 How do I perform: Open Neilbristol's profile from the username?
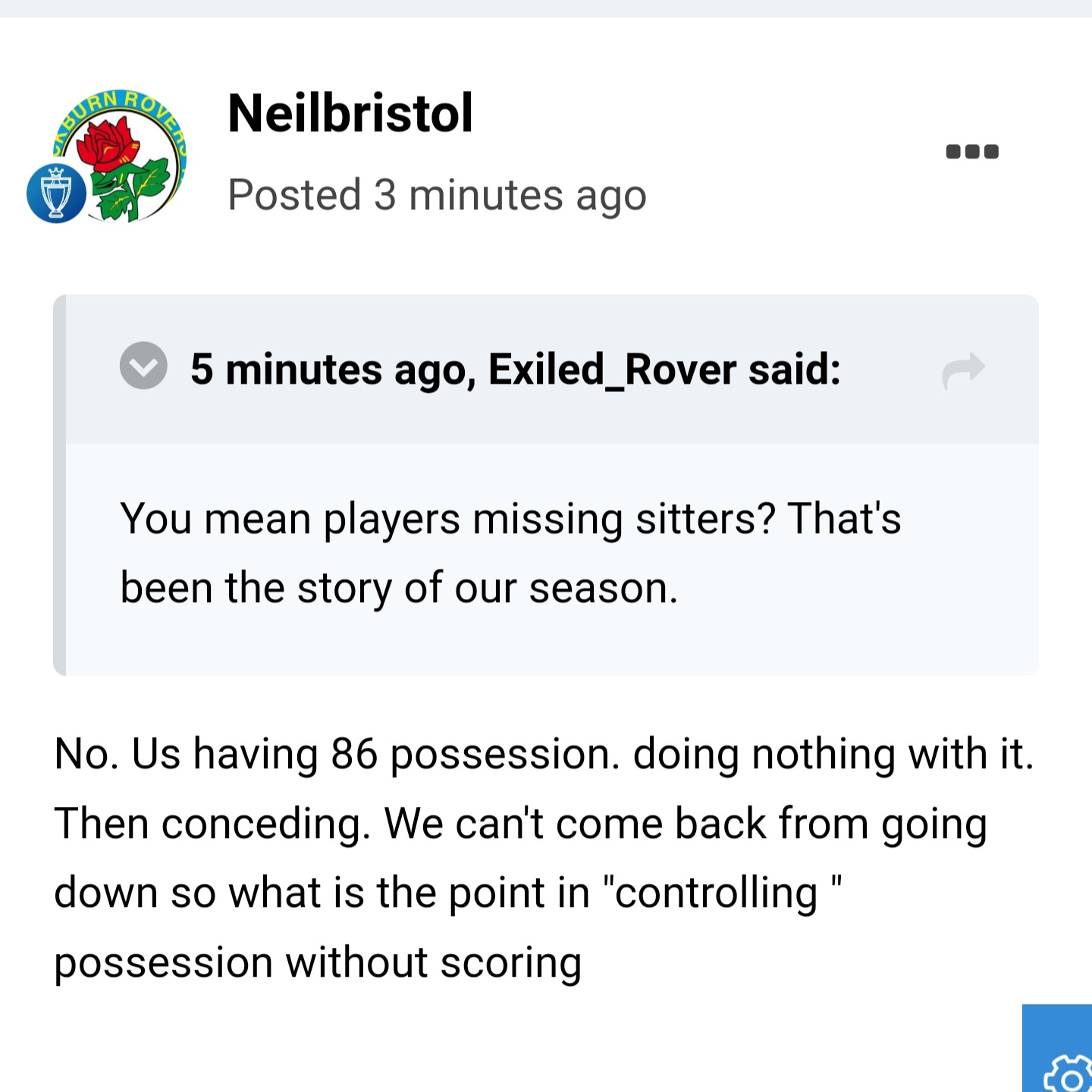click(x=350, y=114)
